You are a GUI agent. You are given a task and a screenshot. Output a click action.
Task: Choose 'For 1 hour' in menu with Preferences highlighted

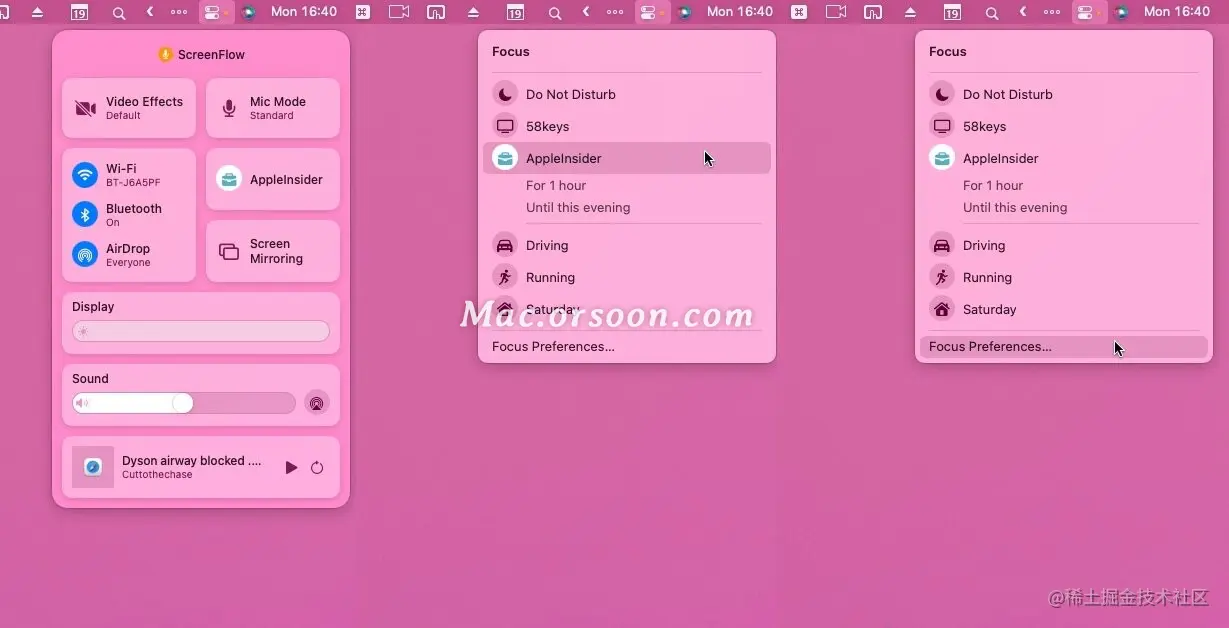click(993, 185)
